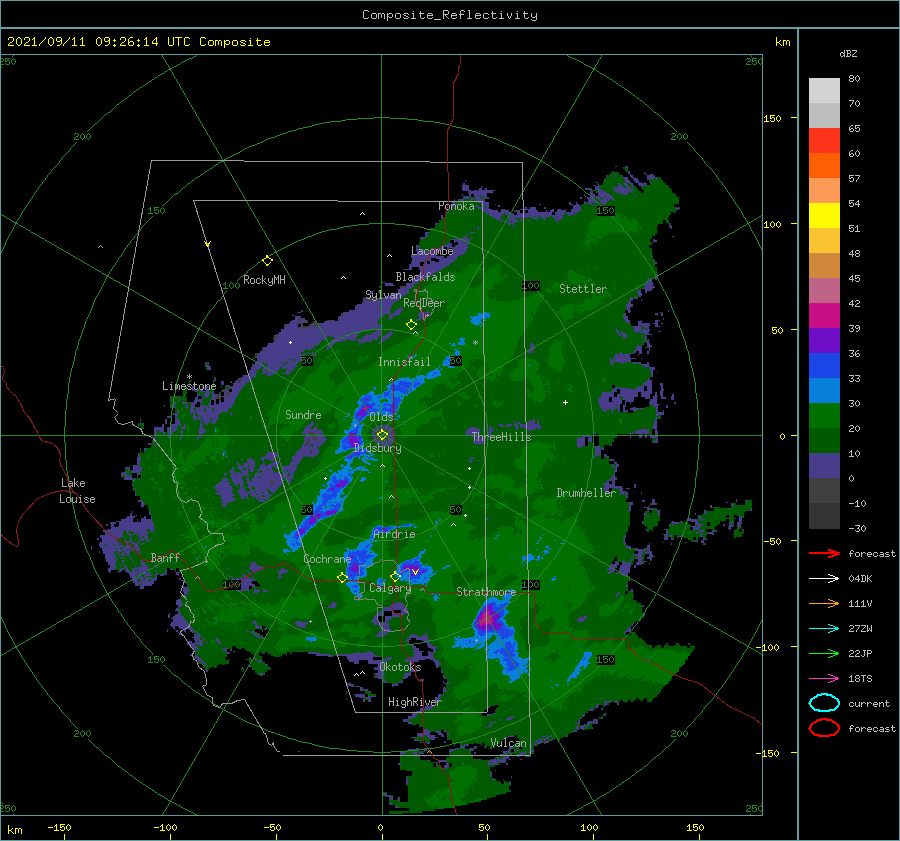Click the yellow radar-site diamond at Olds
This screenshot has height=841, width=900.
(382, 435)
